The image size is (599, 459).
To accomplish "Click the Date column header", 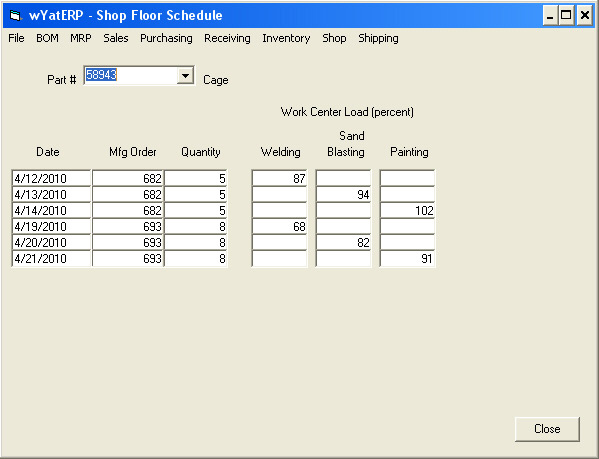I will (48, 152).
